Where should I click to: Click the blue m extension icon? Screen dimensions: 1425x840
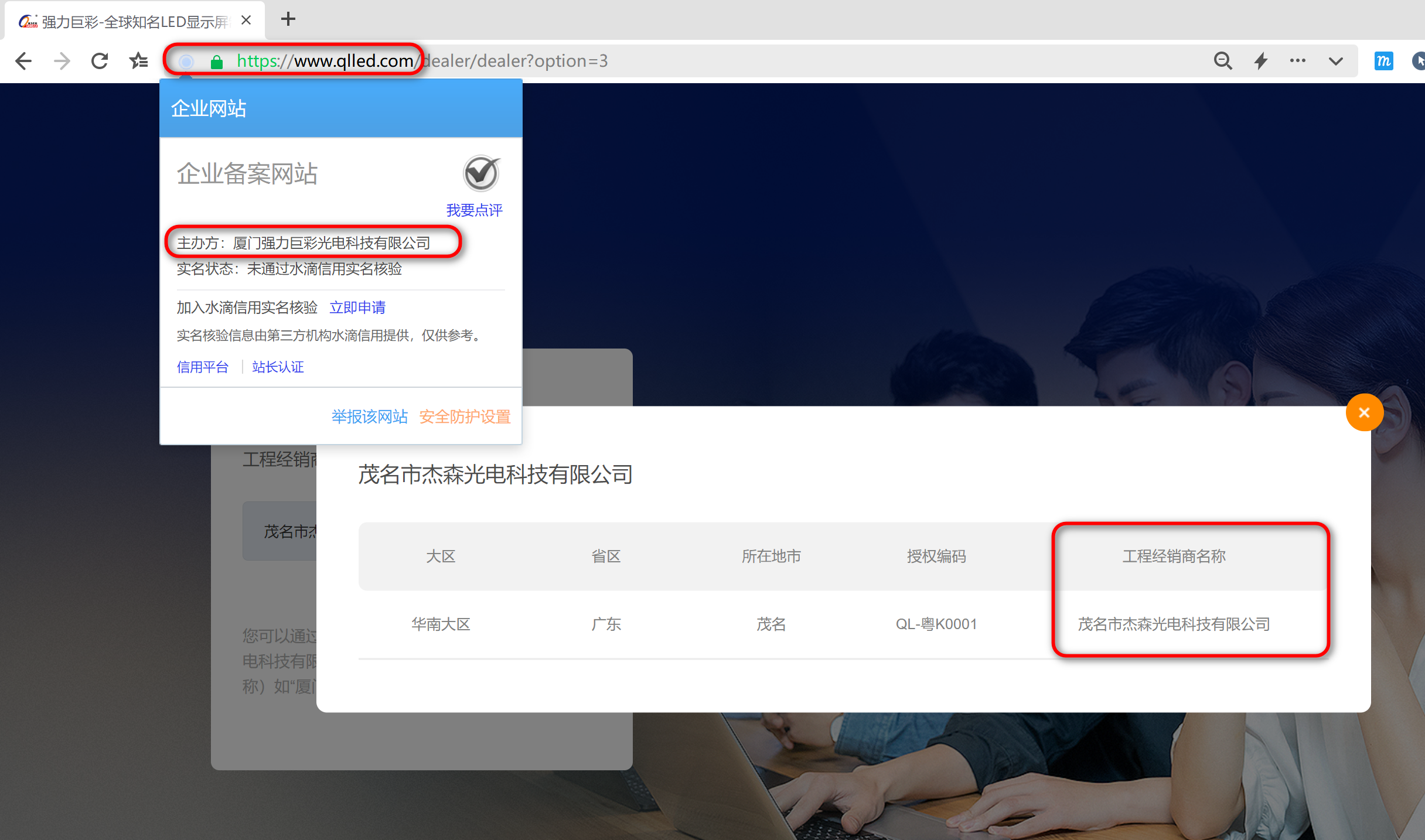(1383, 61)
